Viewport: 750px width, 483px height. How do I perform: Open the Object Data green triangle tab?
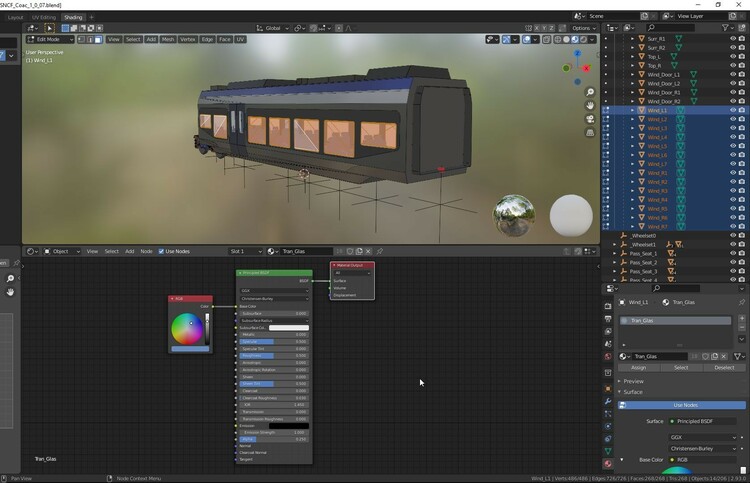click(608, 451)
